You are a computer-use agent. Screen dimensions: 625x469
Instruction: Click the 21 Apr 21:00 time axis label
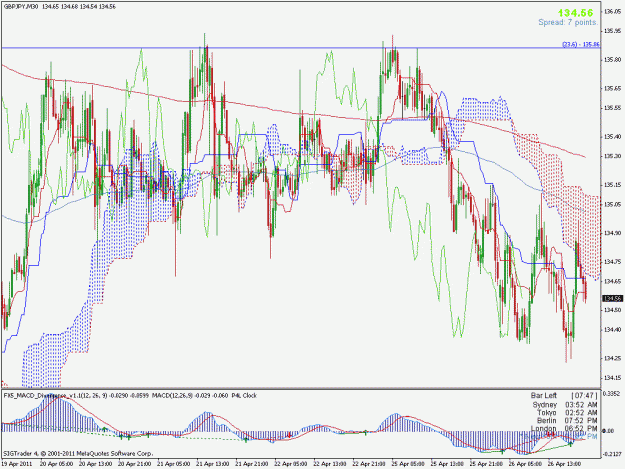pyautogui.click(x=252, y=464)
